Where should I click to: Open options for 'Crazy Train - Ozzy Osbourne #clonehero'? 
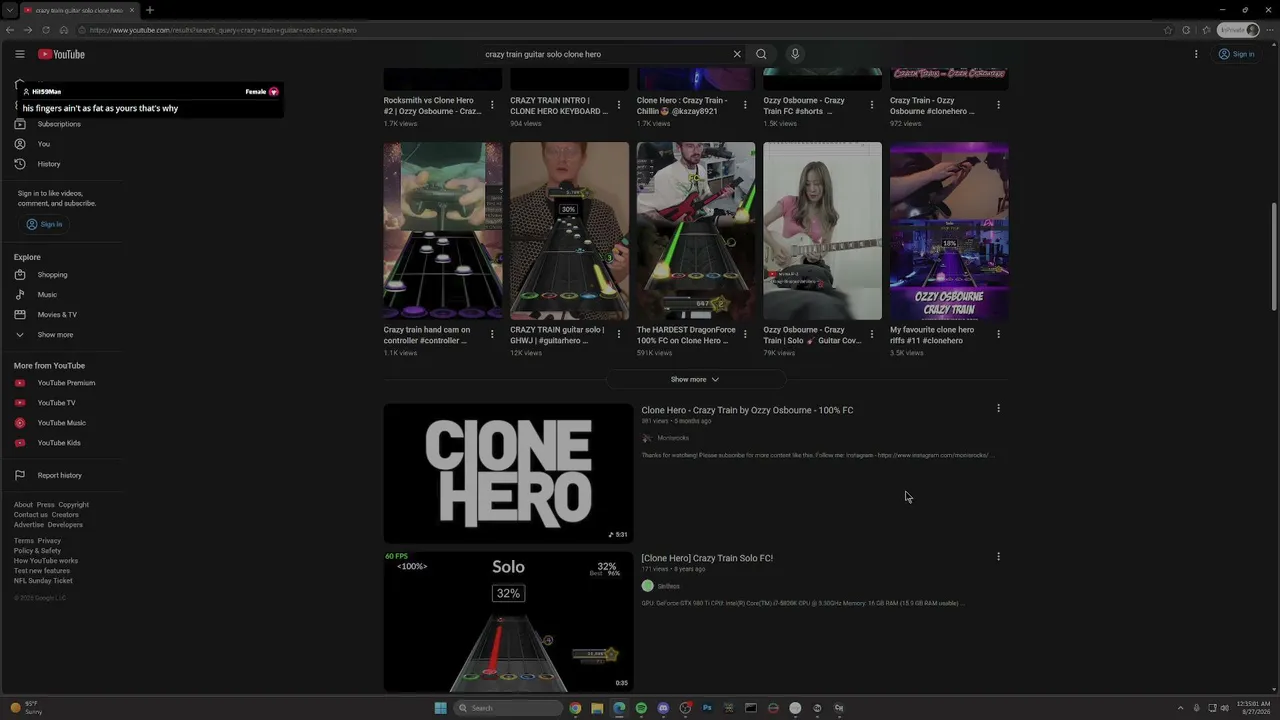click(x=998, y=105)
